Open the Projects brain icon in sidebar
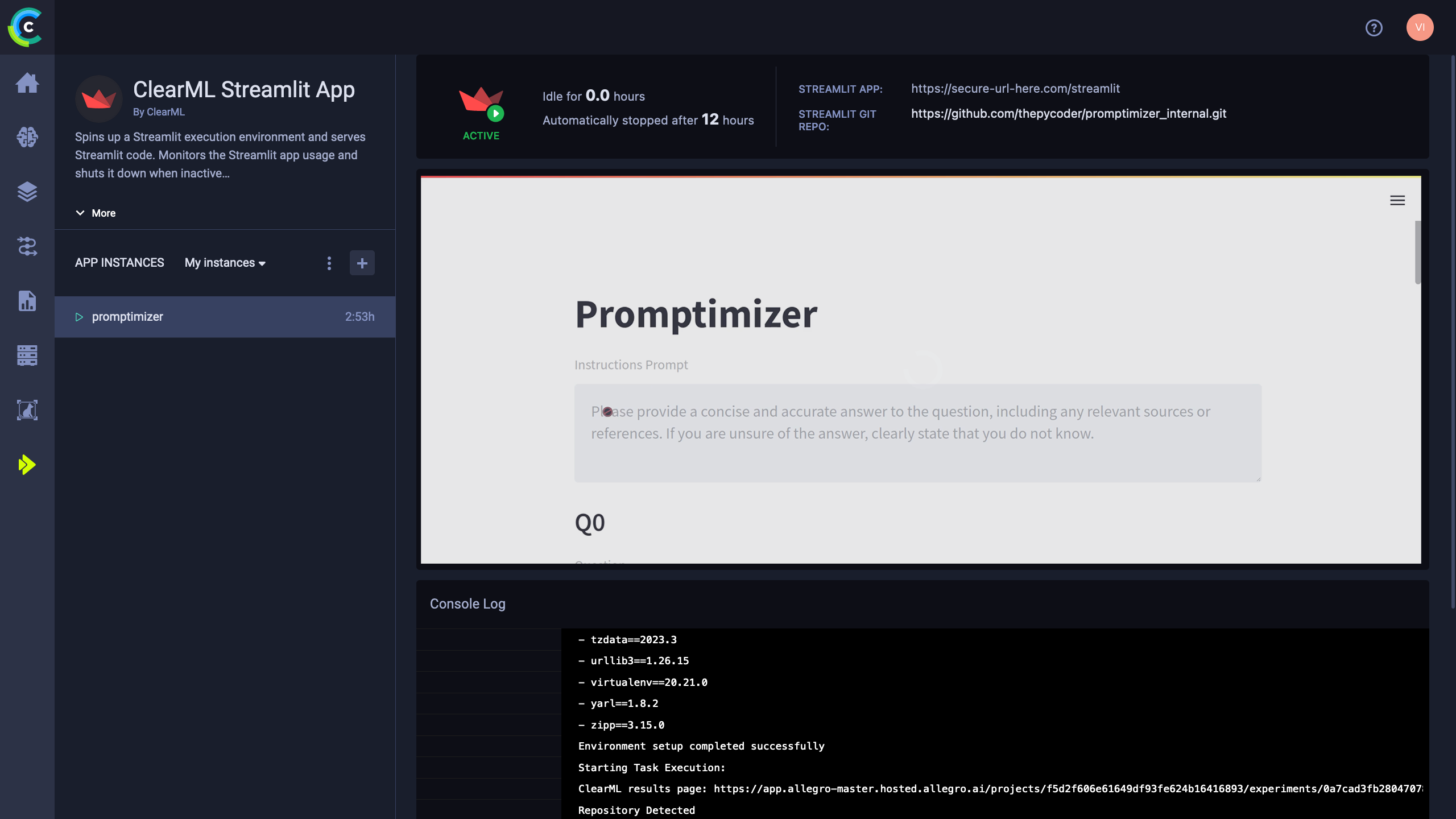Screen dimensions: 1456x819 (27, 137)
